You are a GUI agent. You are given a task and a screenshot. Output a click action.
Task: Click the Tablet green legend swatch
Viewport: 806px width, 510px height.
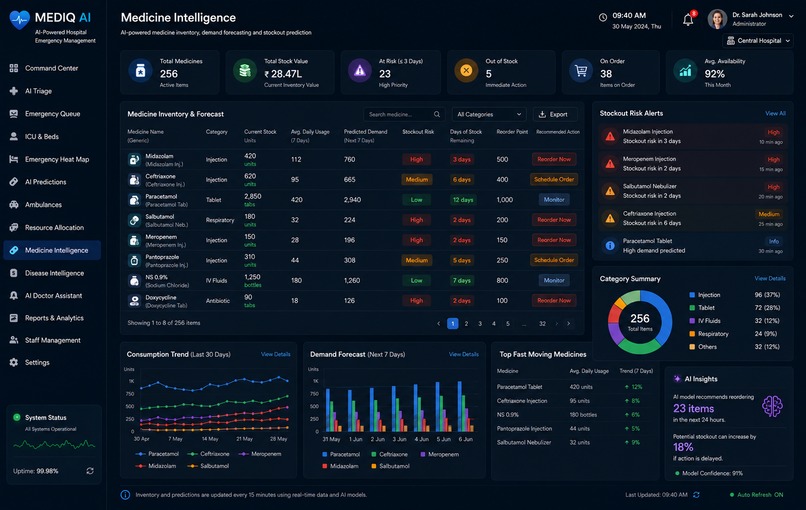(692, 308)
